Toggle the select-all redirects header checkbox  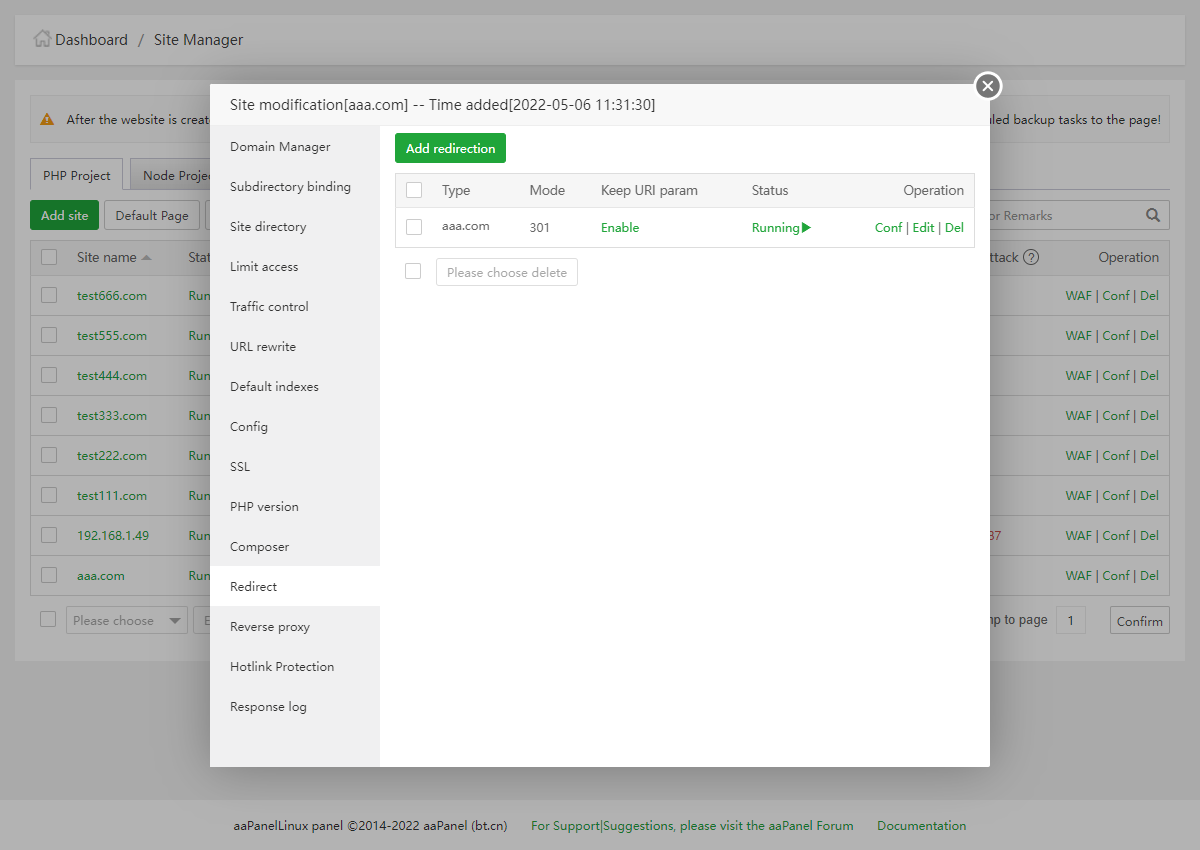point(414,190)
